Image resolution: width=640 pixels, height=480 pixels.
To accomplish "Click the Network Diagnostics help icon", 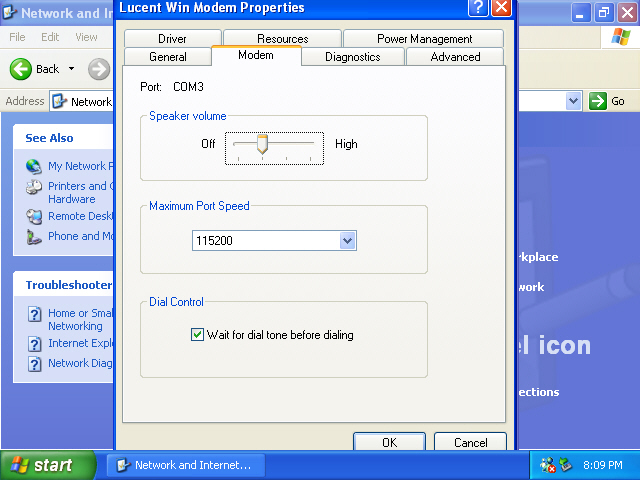I will [35, 364].
